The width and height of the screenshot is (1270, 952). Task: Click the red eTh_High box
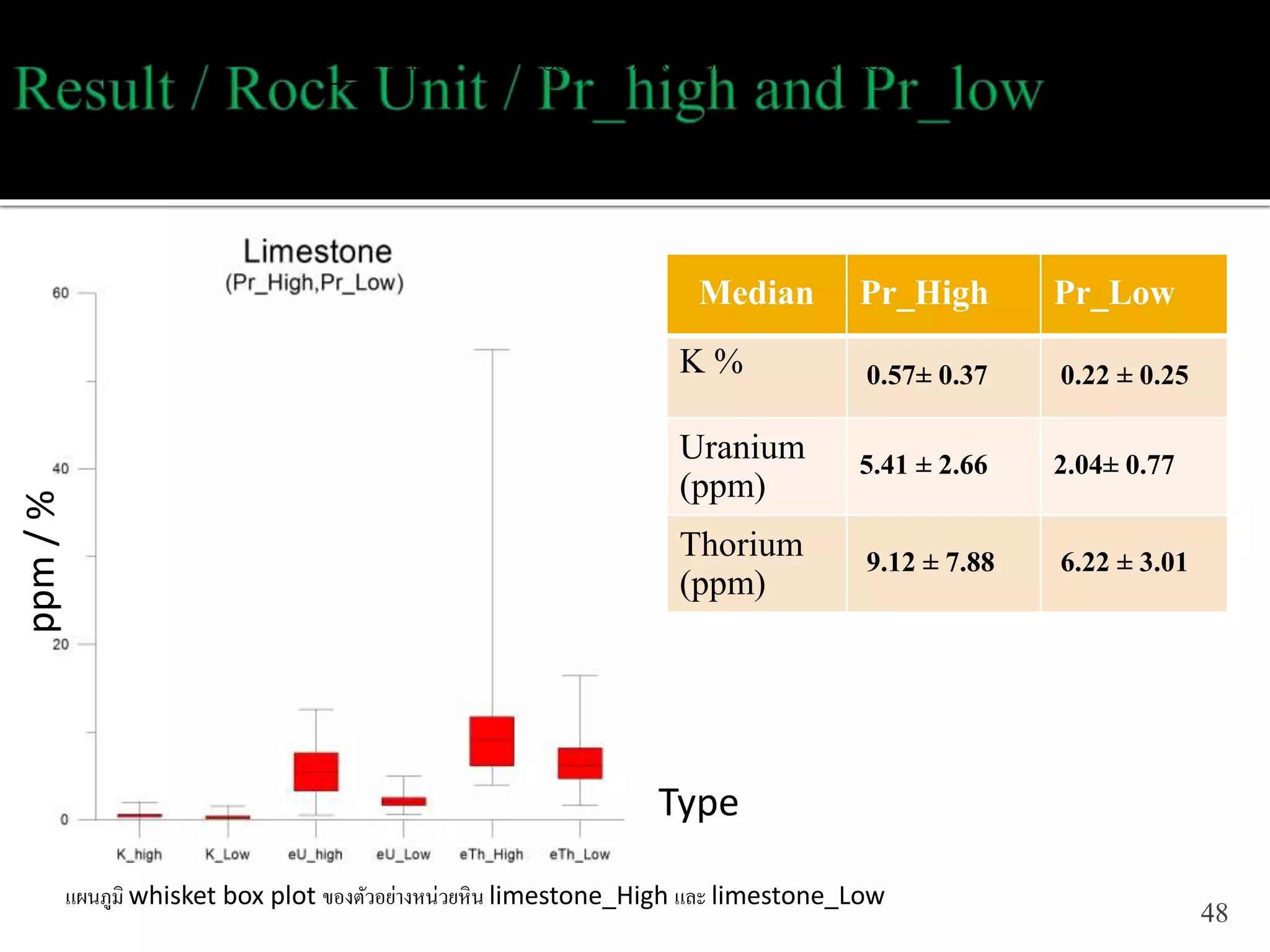pyautogui.click(x=492, y=741)
